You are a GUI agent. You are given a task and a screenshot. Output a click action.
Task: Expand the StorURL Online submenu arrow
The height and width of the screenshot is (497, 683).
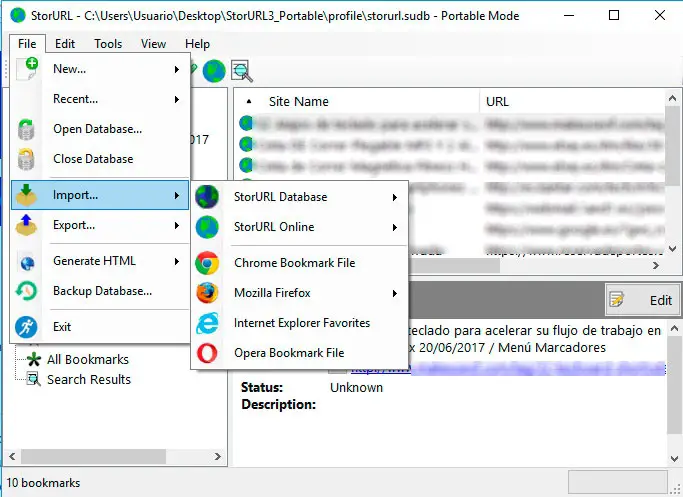[395, 227]
